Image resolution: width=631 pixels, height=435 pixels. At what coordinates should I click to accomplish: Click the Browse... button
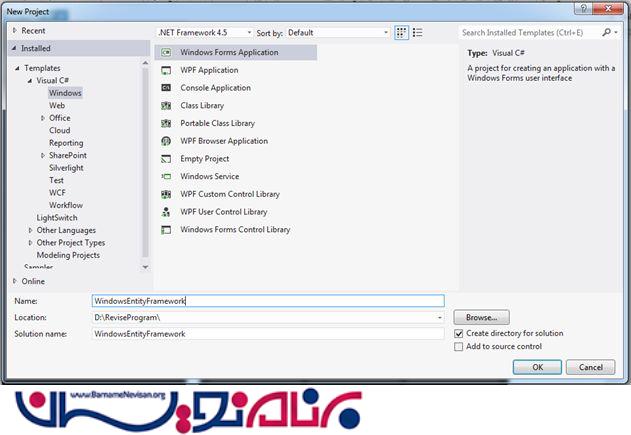tap(481, 317)
